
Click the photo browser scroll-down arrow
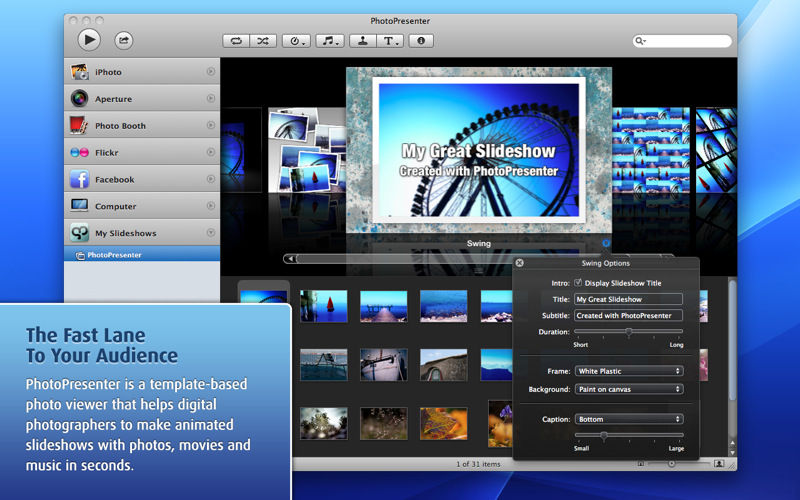pos(733,452)
